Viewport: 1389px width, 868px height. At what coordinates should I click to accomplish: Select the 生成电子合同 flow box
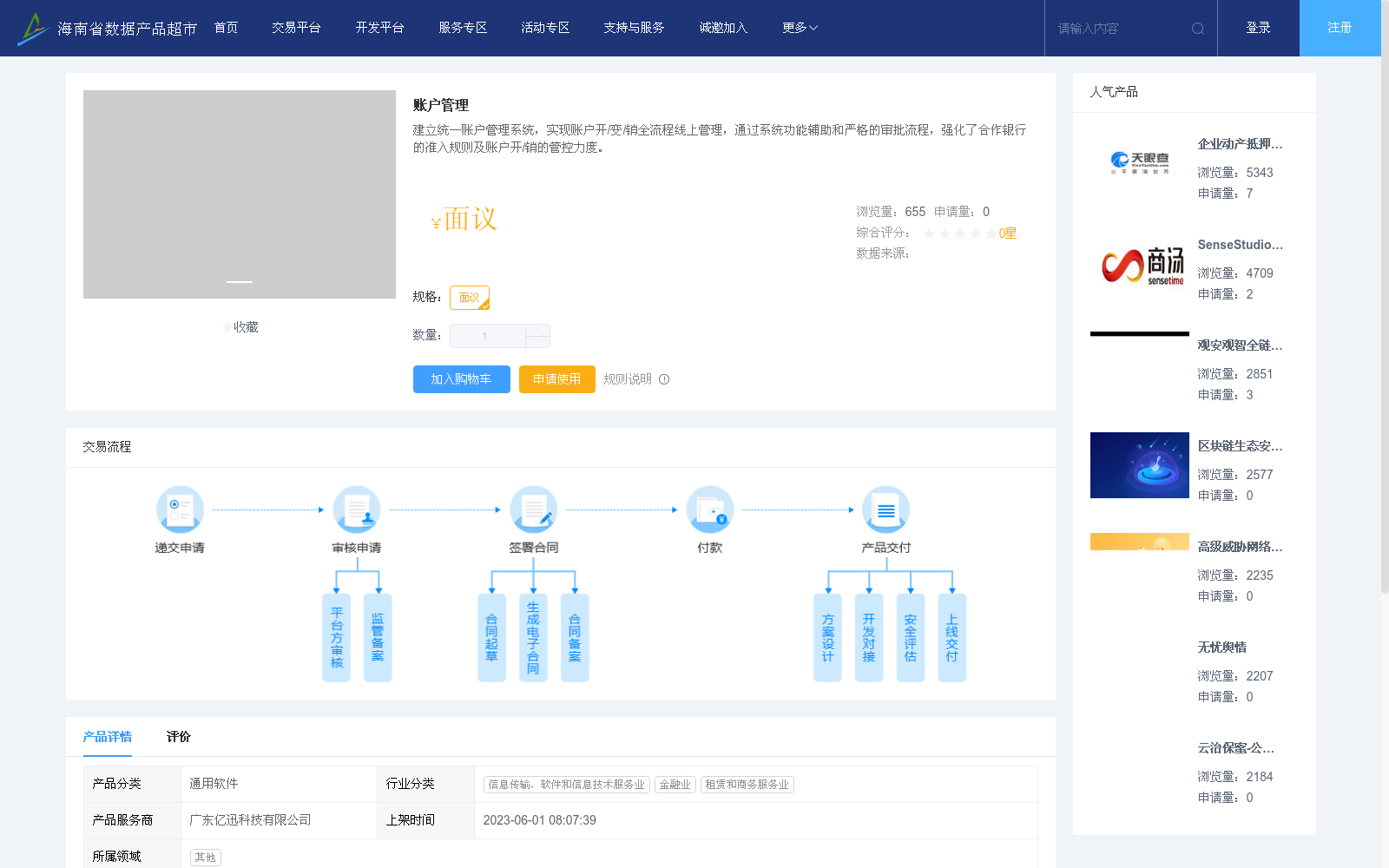pos(533,638)
